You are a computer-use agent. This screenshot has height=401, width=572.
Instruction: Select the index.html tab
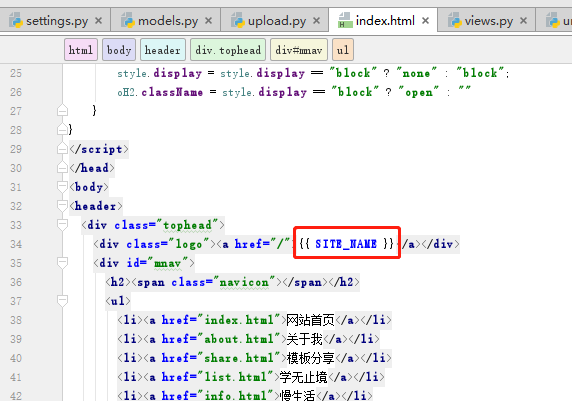384,21
